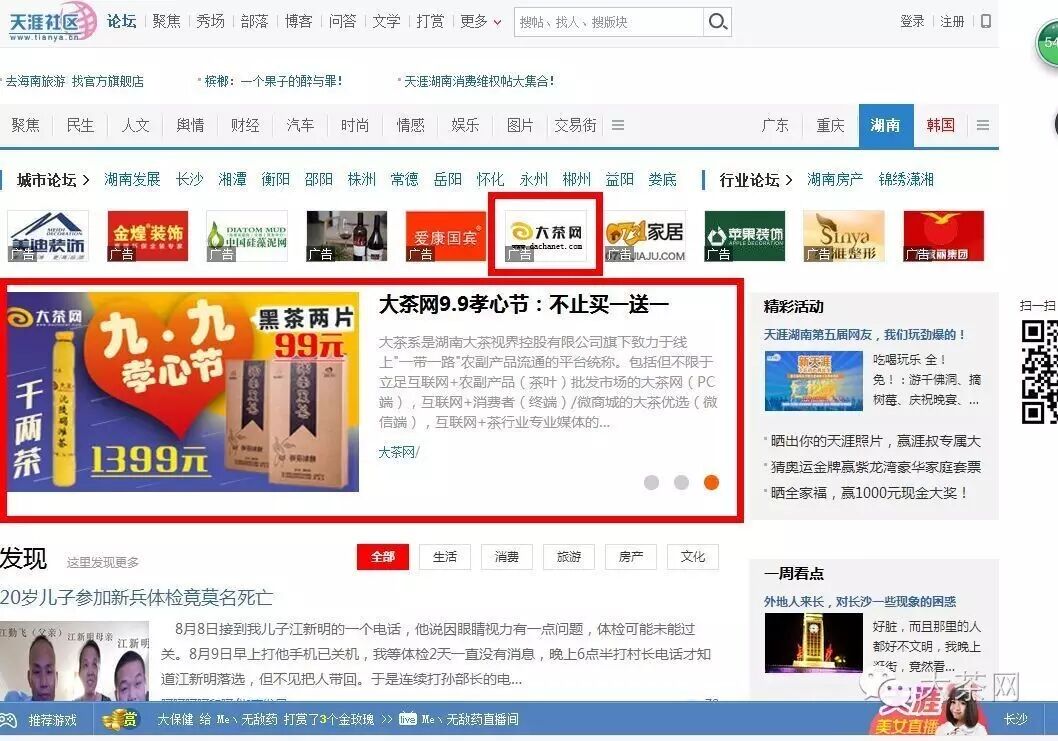This screenshot has width=1058, height=741.
Task: Open article 20岁儿子参加新兵体检竟莫名死亡
Action: coord(136,597)
